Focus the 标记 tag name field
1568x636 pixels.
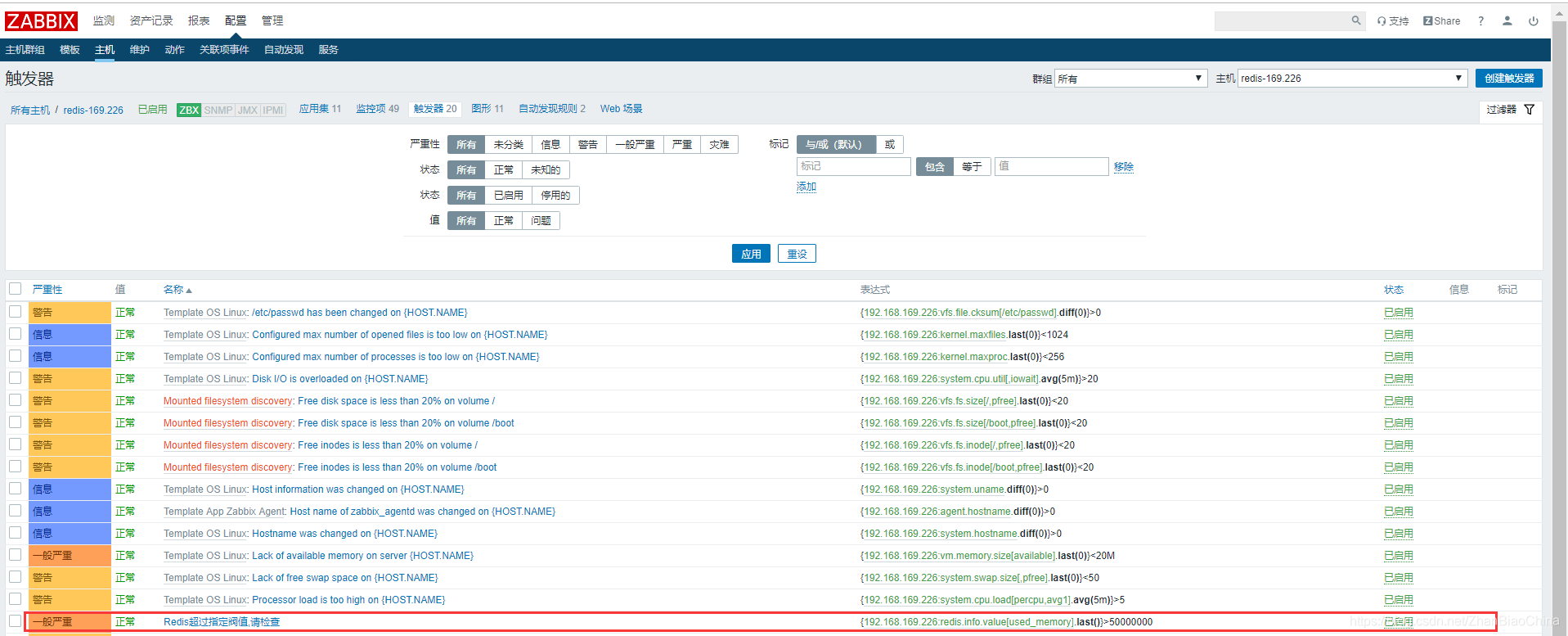[x=853, y=166]
